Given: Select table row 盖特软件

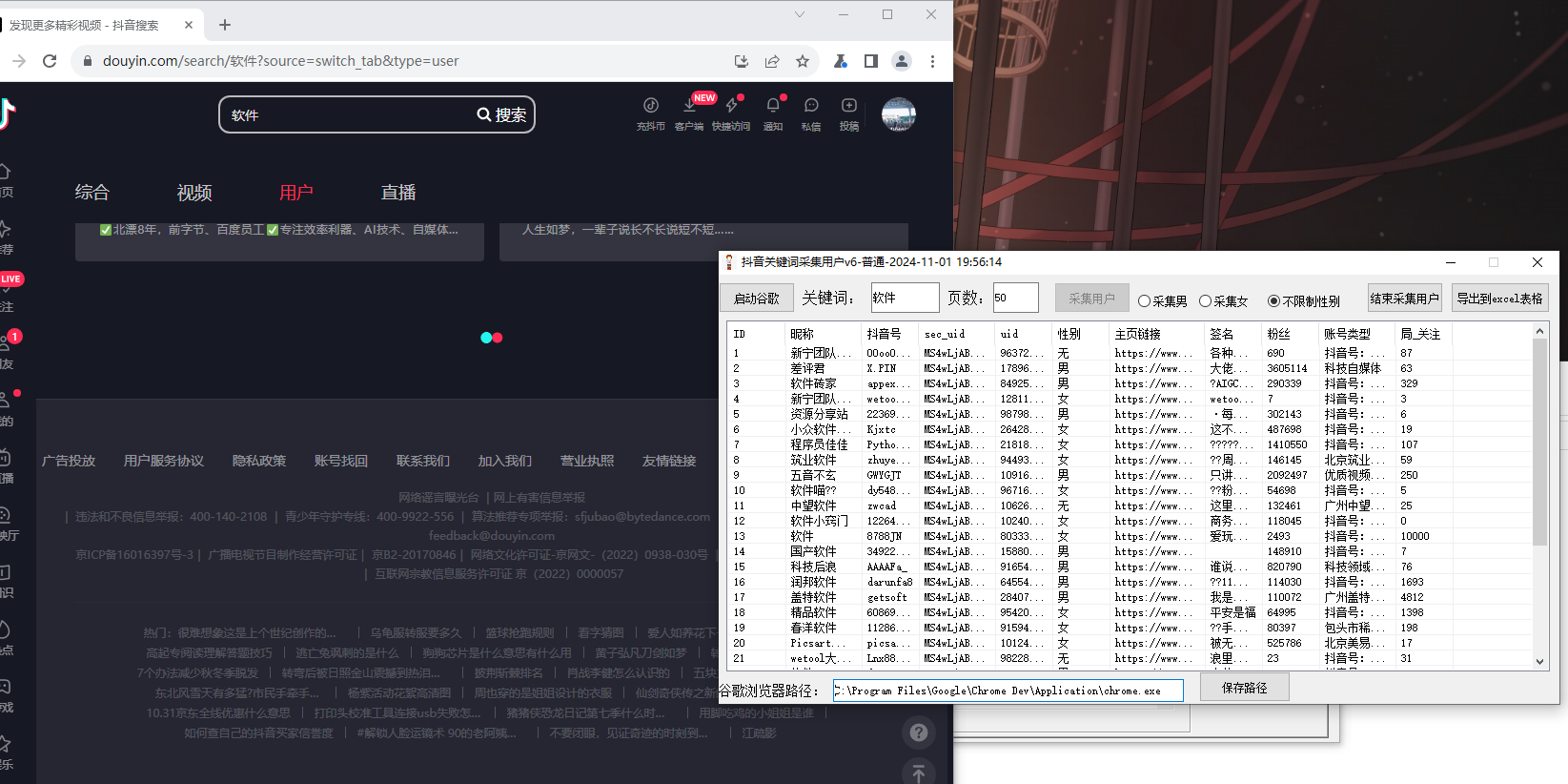Looking at the screenshot, I should coord(1130,597).
